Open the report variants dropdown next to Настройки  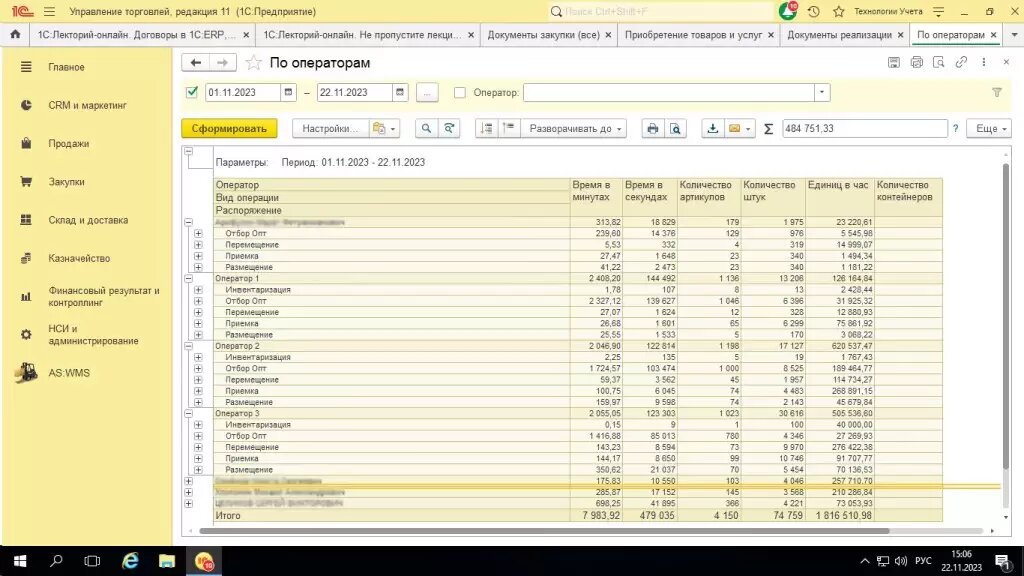click(385, 129)
